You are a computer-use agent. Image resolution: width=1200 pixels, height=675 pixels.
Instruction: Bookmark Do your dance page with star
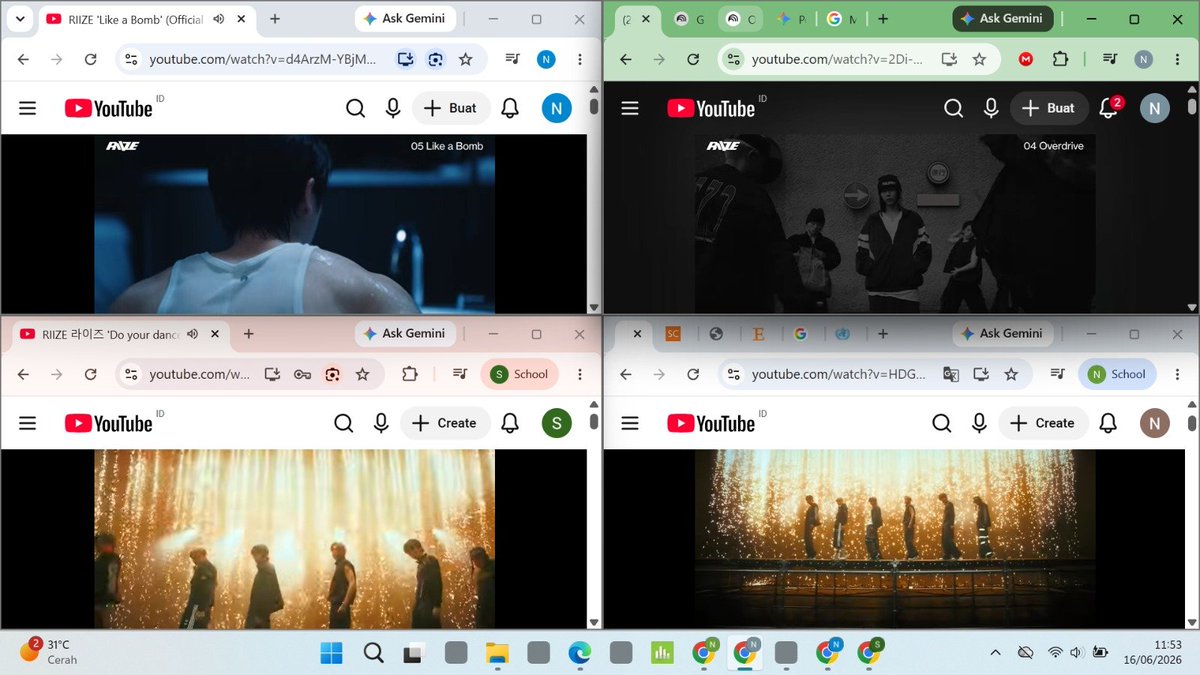(x=362, y=374)
